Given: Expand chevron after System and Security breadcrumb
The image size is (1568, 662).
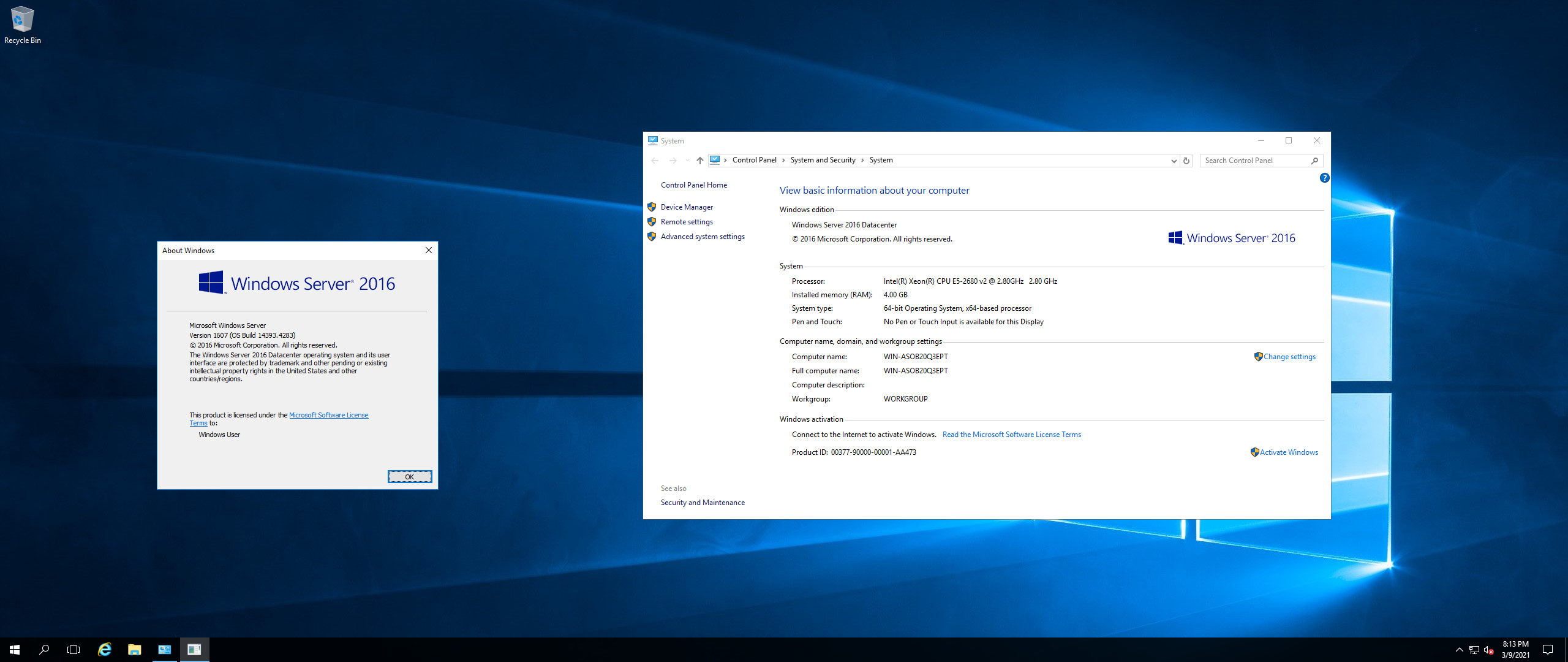Looking at the screenshot, I should tap(862, 160).
